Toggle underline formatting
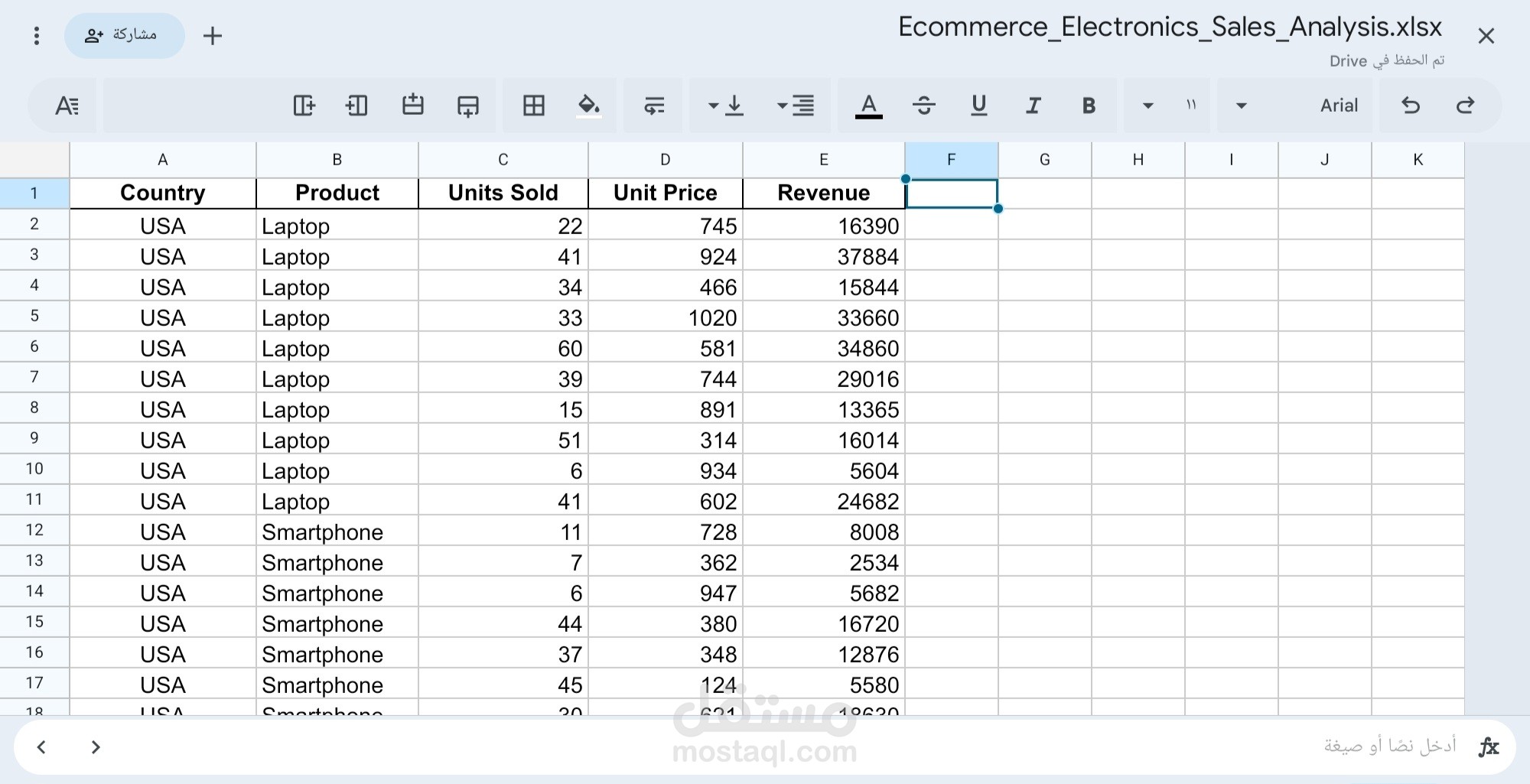The image size is (1530, 784). [x=978, y=106]
